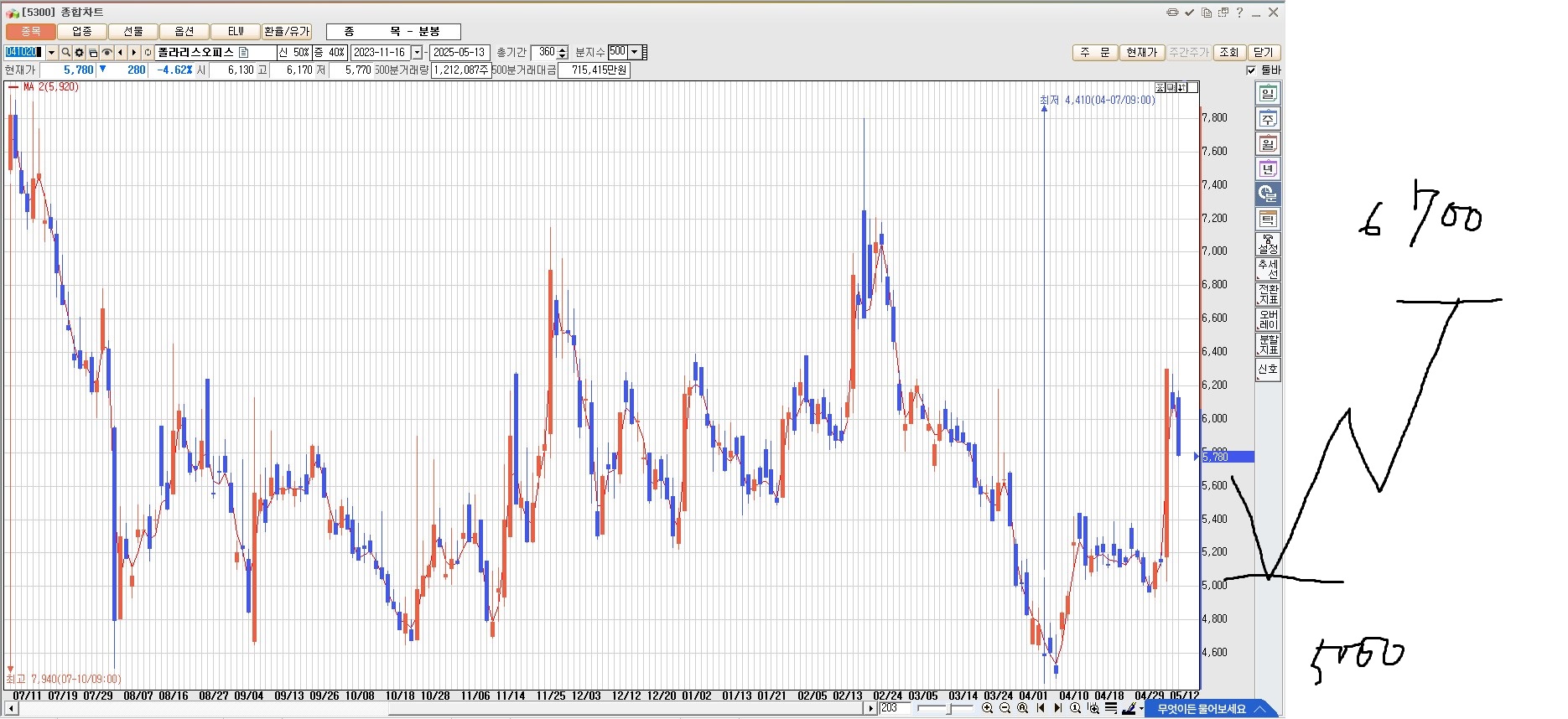1568x719 pixels.
Task: Click the 주문 order button
Action: point(1094,53)
